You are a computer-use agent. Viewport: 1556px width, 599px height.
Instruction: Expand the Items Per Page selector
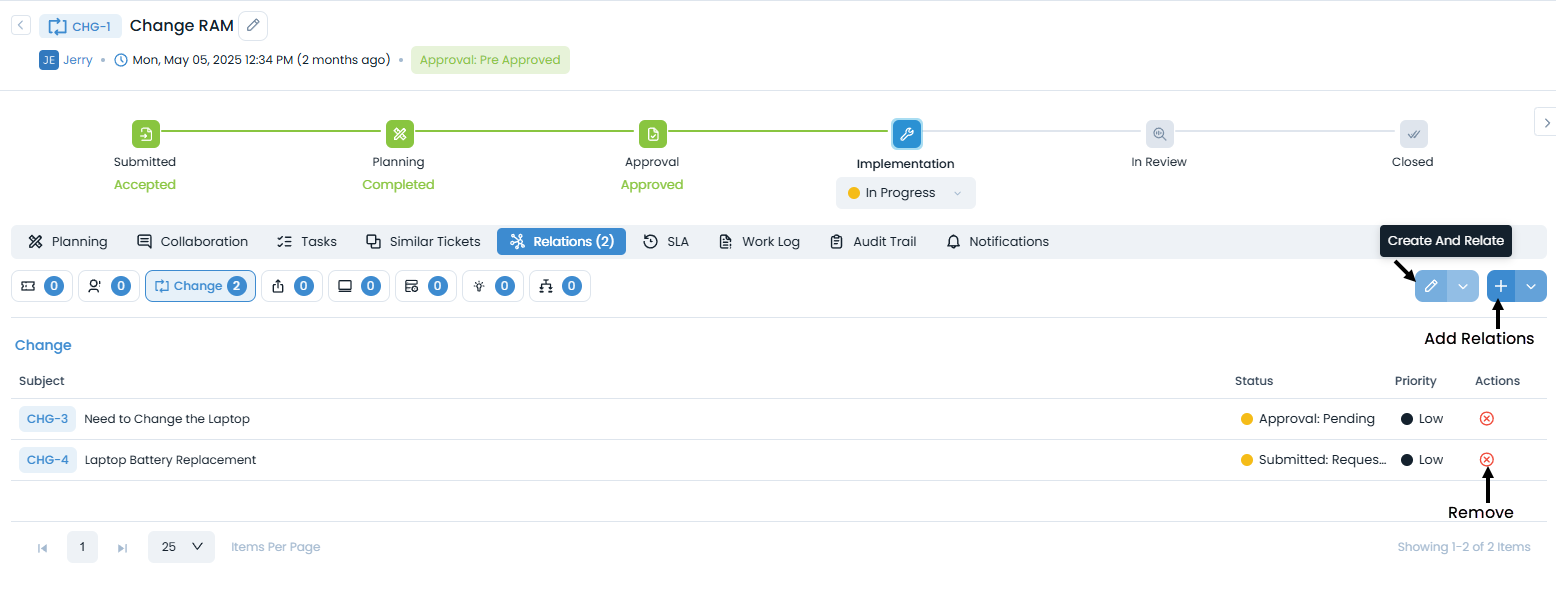pyautogui.click(x=181, y=546)
